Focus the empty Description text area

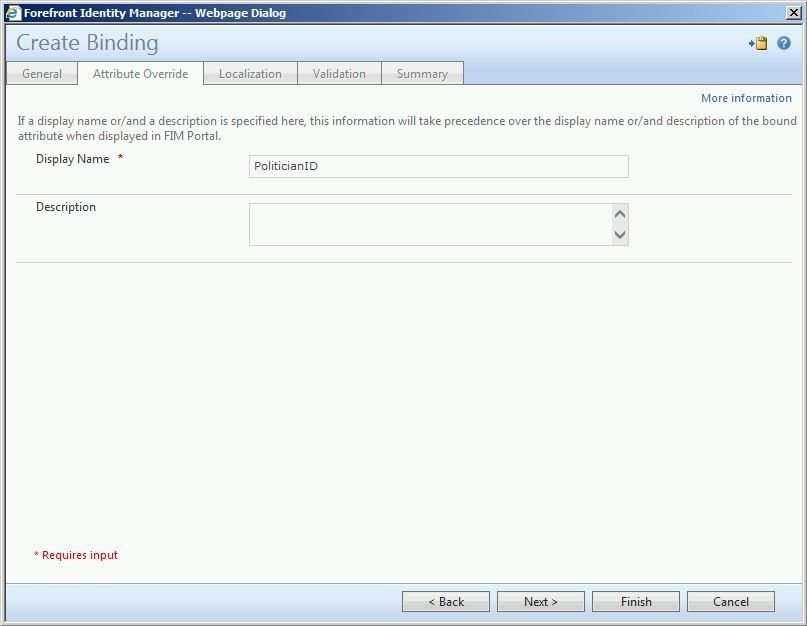point(431,224)
